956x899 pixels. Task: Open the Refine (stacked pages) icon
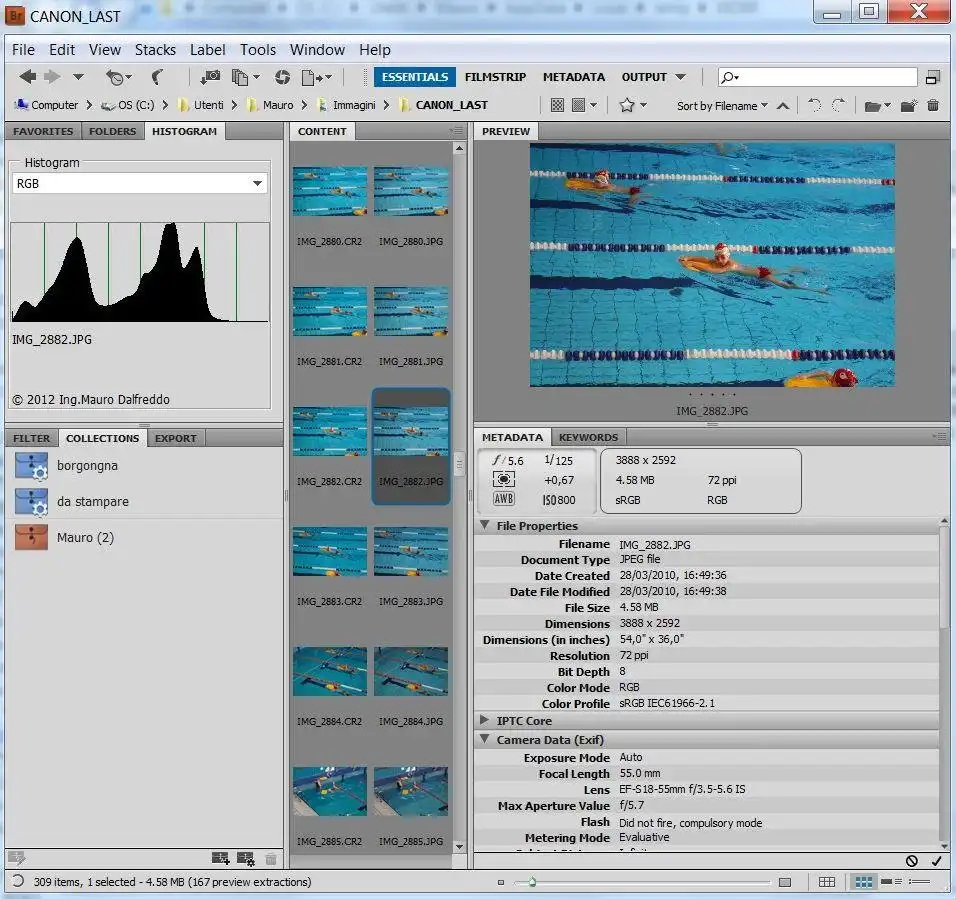pos(240,77)
